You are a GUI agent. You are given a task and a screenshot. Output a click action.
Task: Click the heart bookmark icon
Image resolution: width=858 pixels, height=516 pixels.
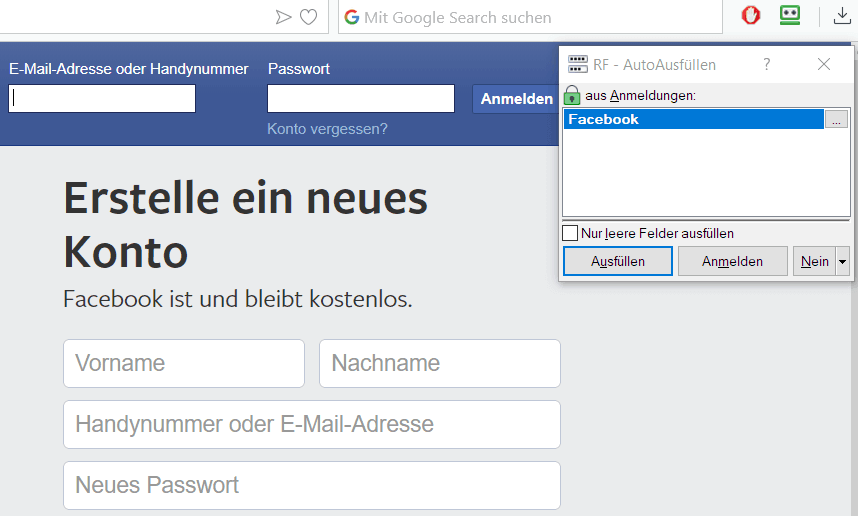[x=309, y=18]
